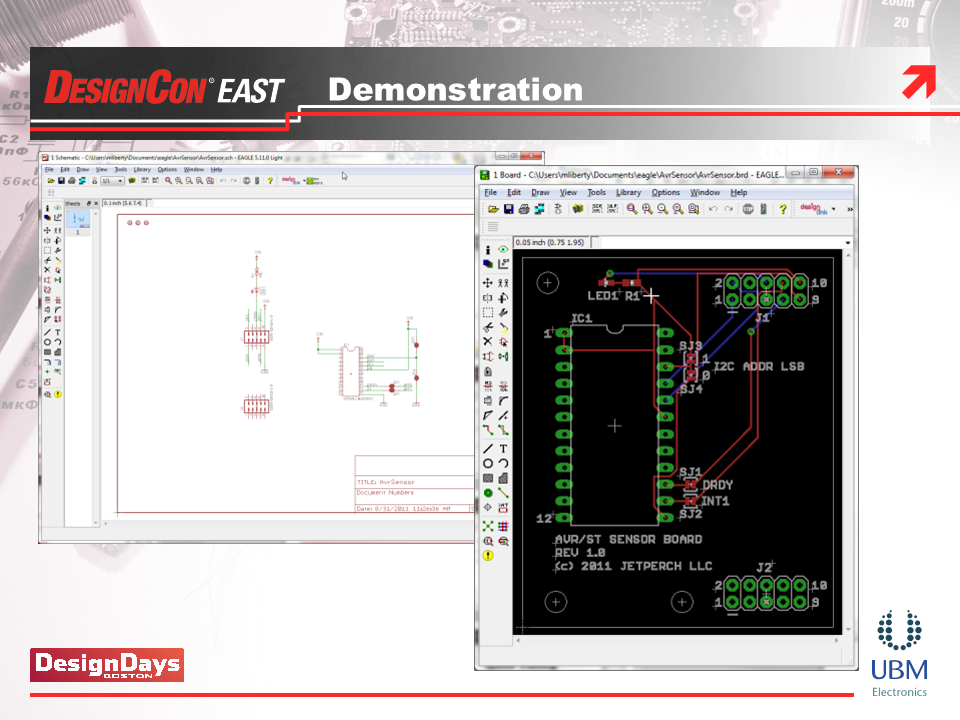Open command line history dropdown in Board
The image size is (960, 720).
(x=847, y=243)
